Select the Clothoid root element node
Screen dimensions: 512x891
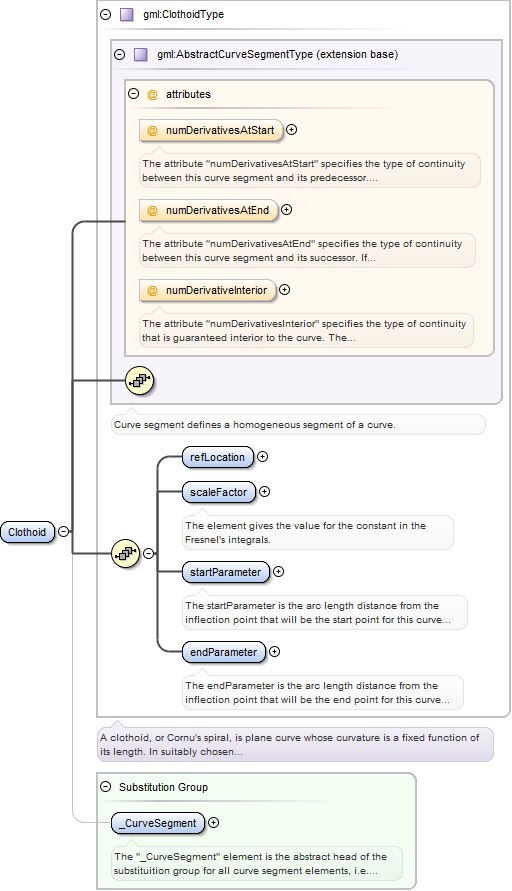pos(27,532)
